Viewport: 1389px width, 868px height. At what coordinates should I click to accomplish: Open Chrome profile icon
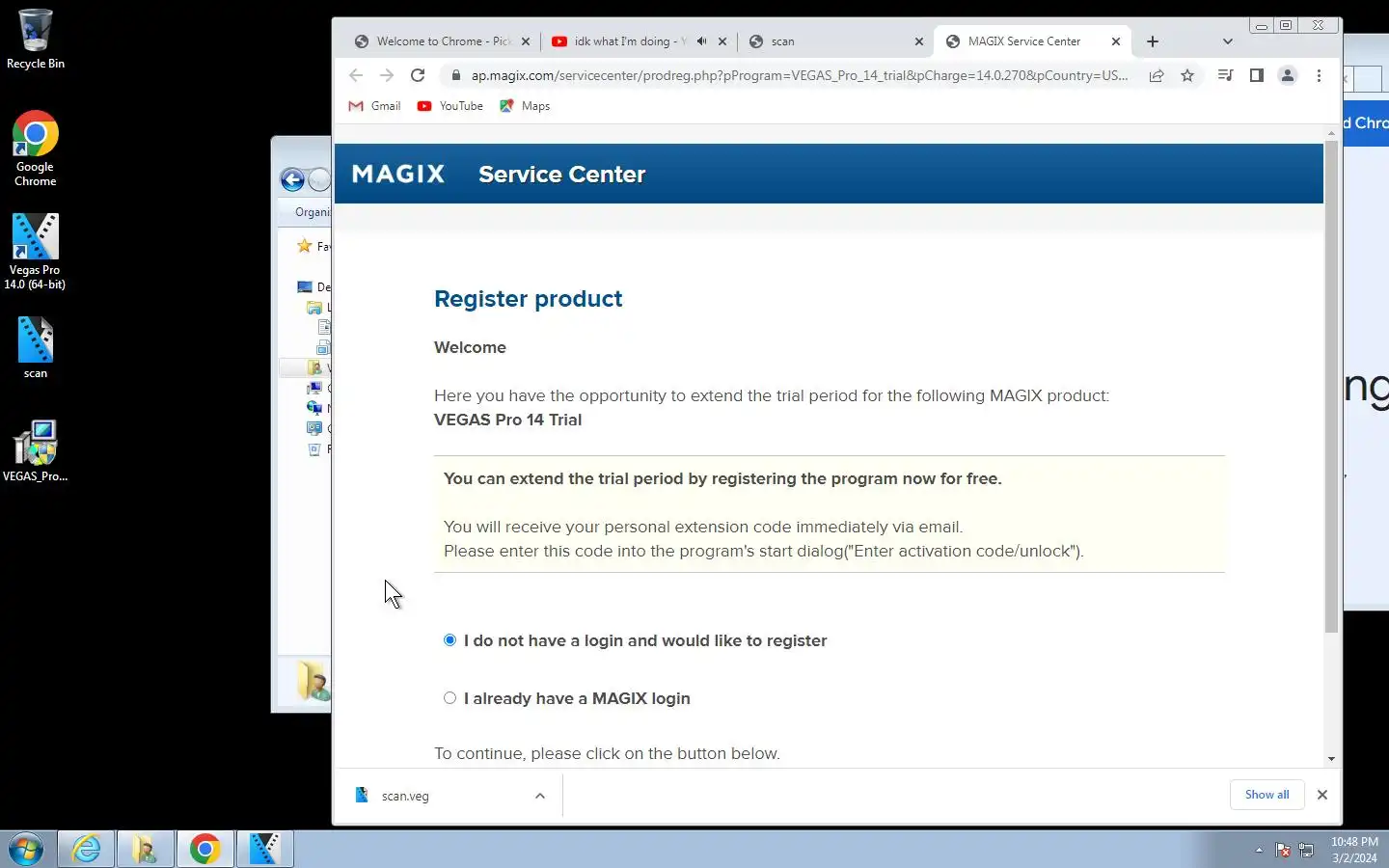coord(1287,75)
